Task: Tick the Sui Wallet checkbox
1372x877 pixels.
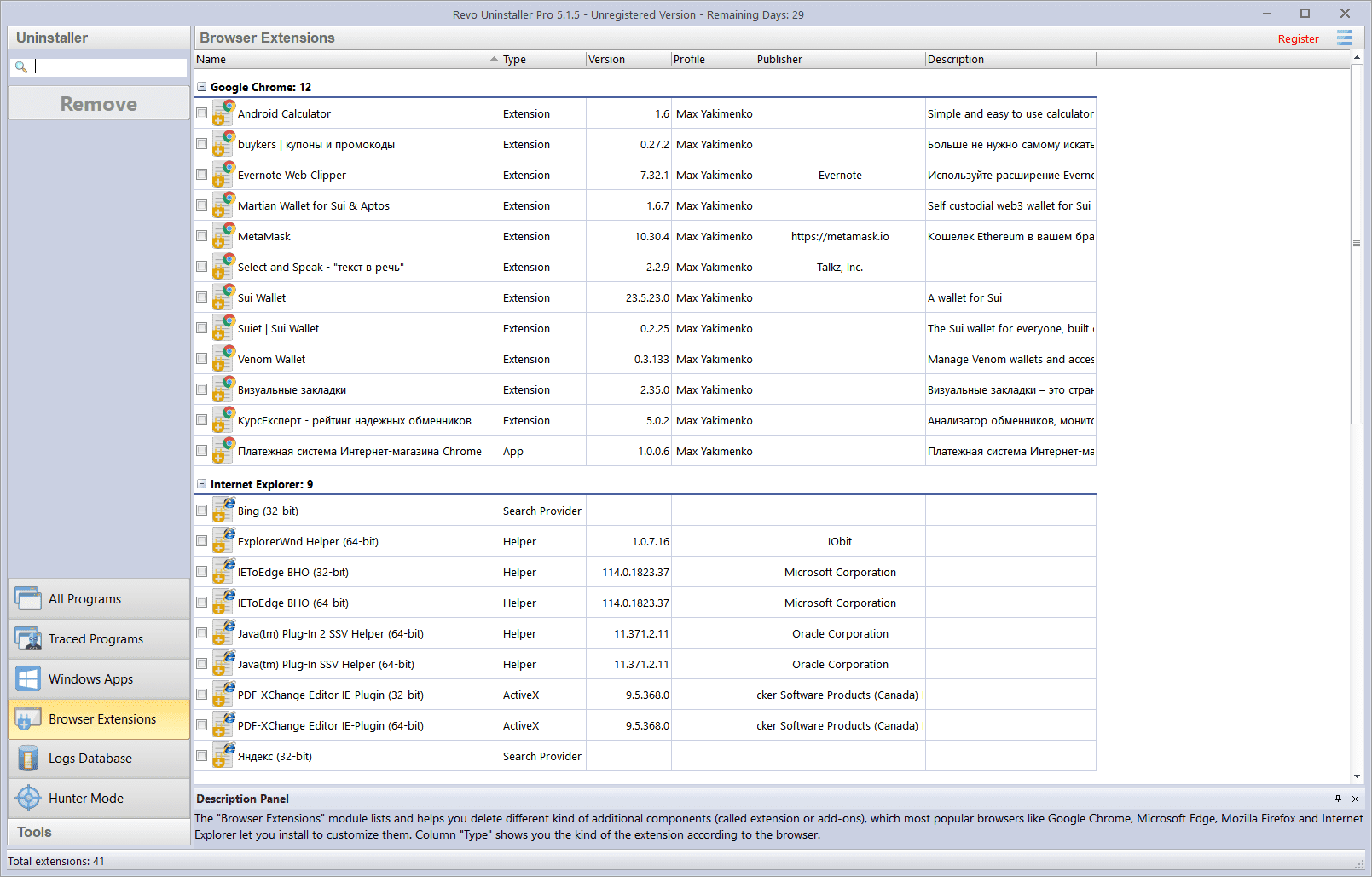Action: coord(202,297)
